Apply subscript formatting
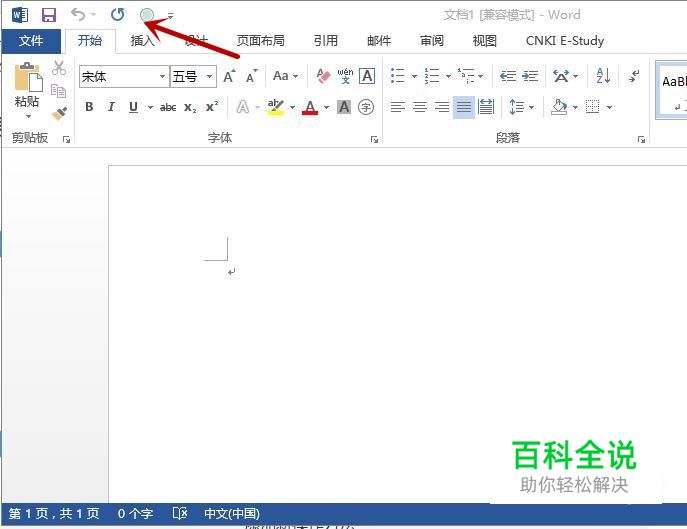 coord(190,107)
